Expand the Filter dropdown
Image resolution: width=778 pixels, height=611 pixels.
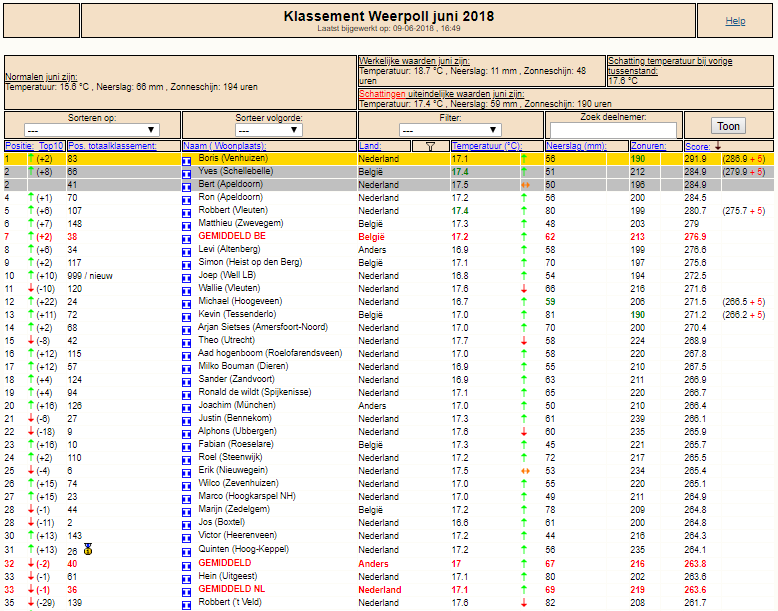click(x=450, y=130)
